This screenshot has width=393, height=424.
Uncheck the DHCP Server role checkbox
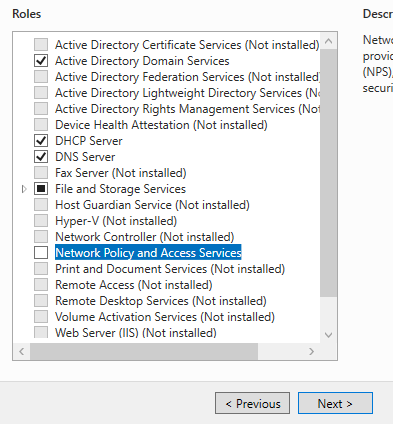click(x=41, y=141)
